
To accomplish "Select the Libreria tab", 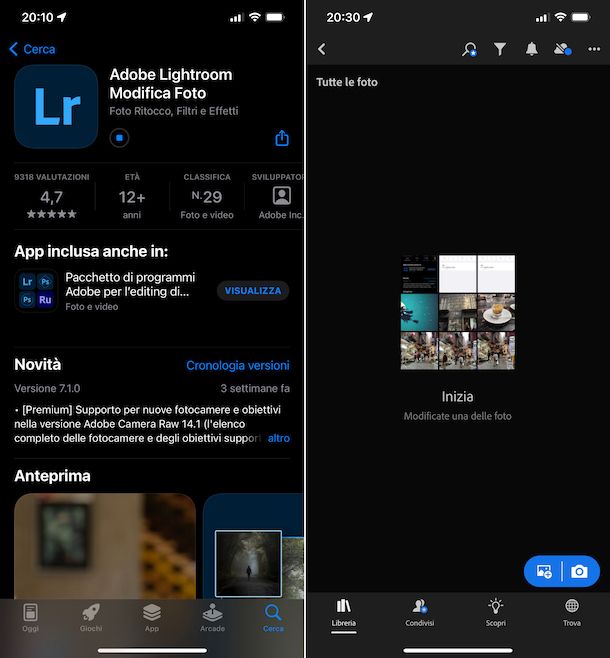I will pyautogui.click(x=344, y=613).
